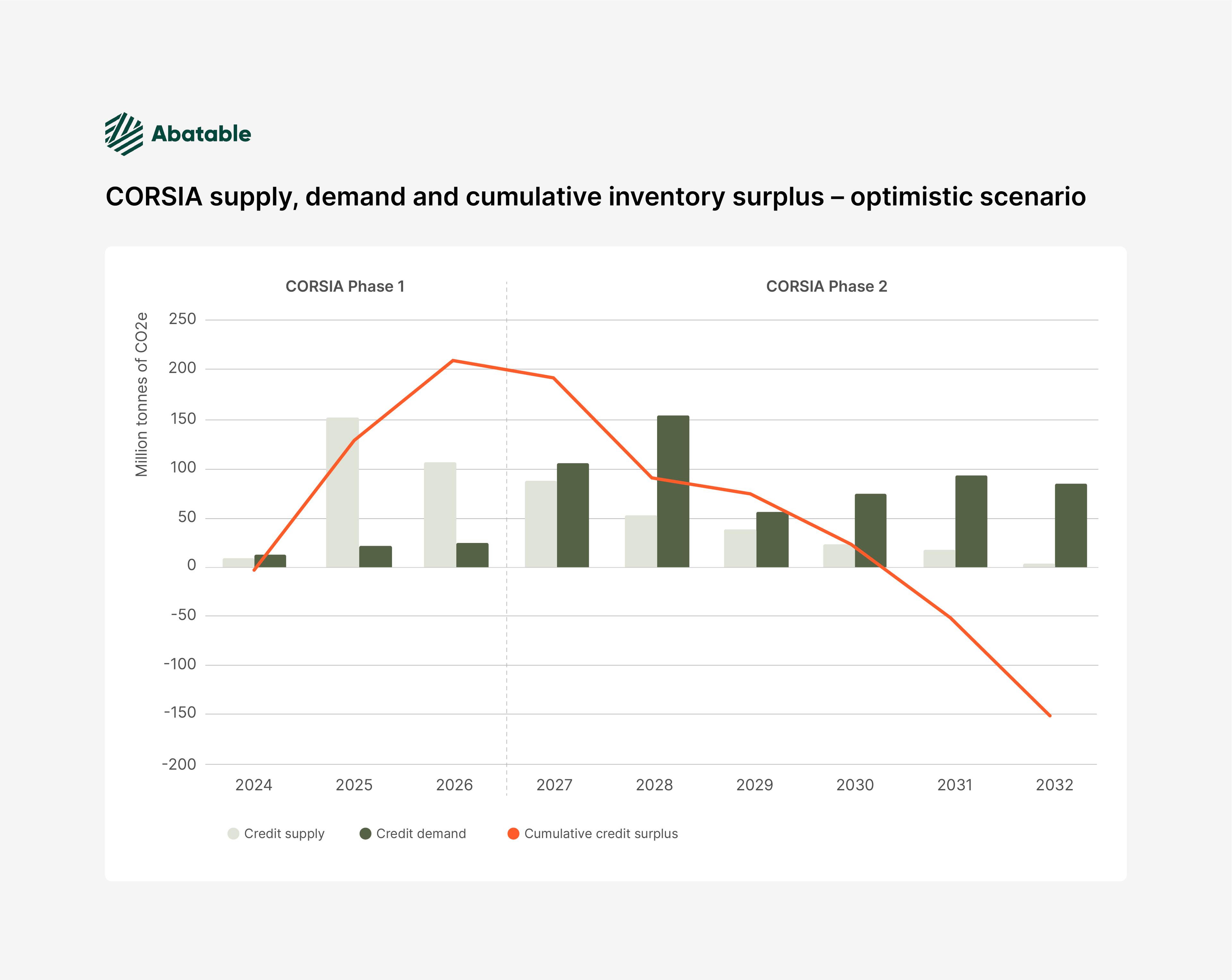Click the 2026 peak on surplus line
This screenshot has height=980, width=1232.
(x=453, y=361)
